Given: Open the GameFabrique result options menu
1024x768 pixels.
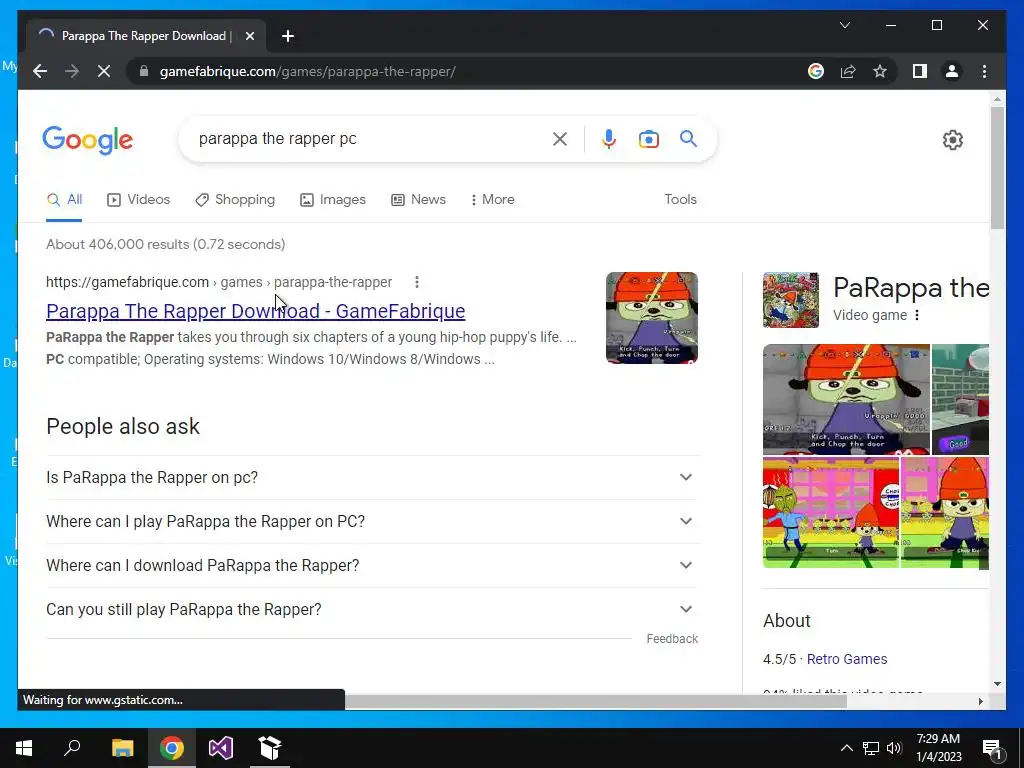Looking at the screenshot, I should [417, 282].
